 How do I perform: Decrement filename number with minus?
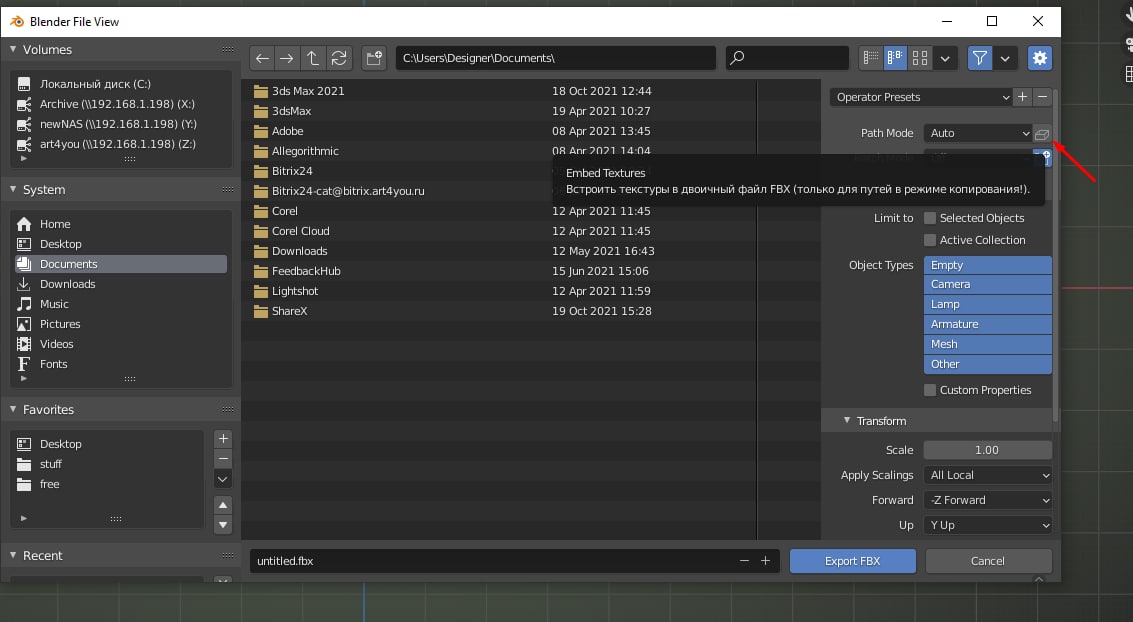tap(744, 561)
